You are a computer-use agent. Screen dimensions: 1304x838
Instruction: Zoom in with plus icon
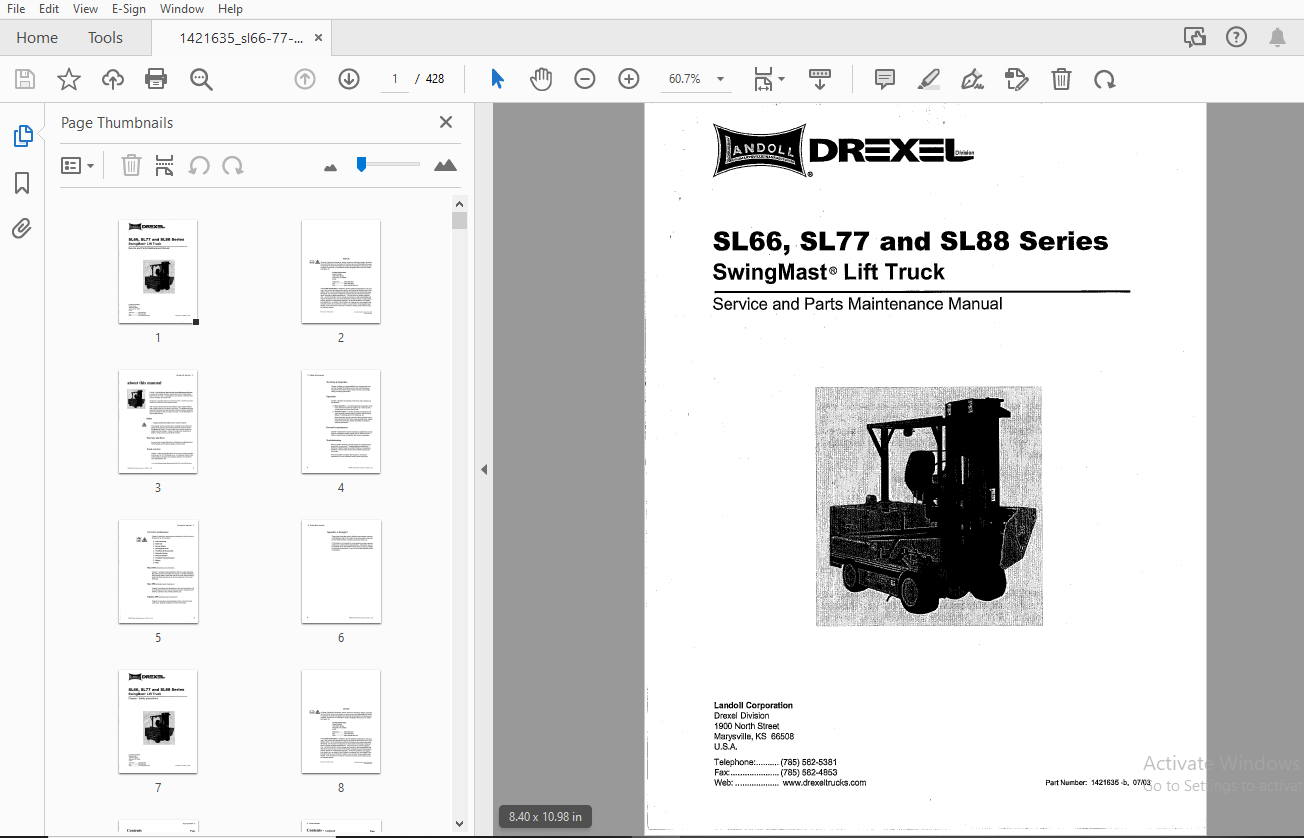(x=629, y=79)
